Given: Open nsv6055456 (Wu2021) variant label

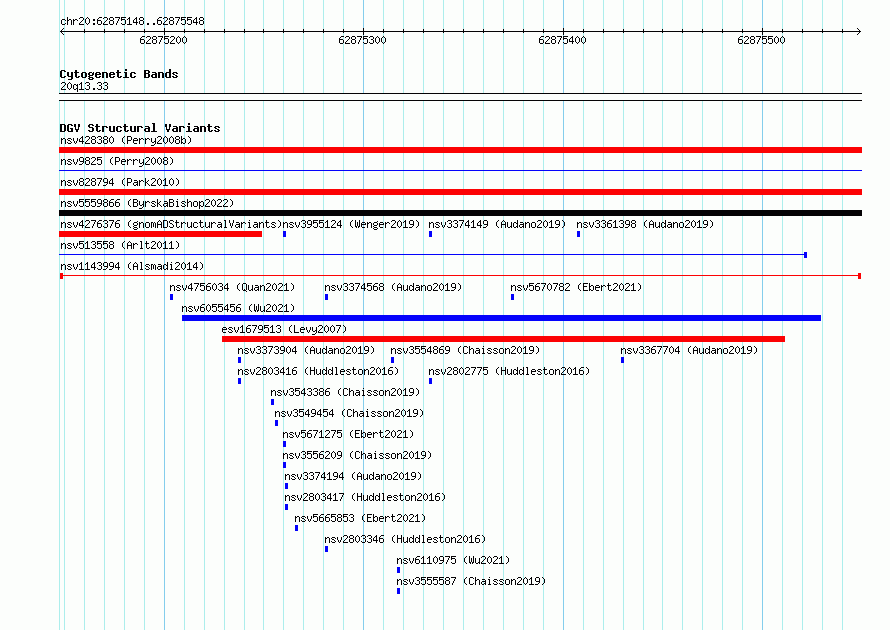Looking at the screenshot, I should click(x=238, y=308).
